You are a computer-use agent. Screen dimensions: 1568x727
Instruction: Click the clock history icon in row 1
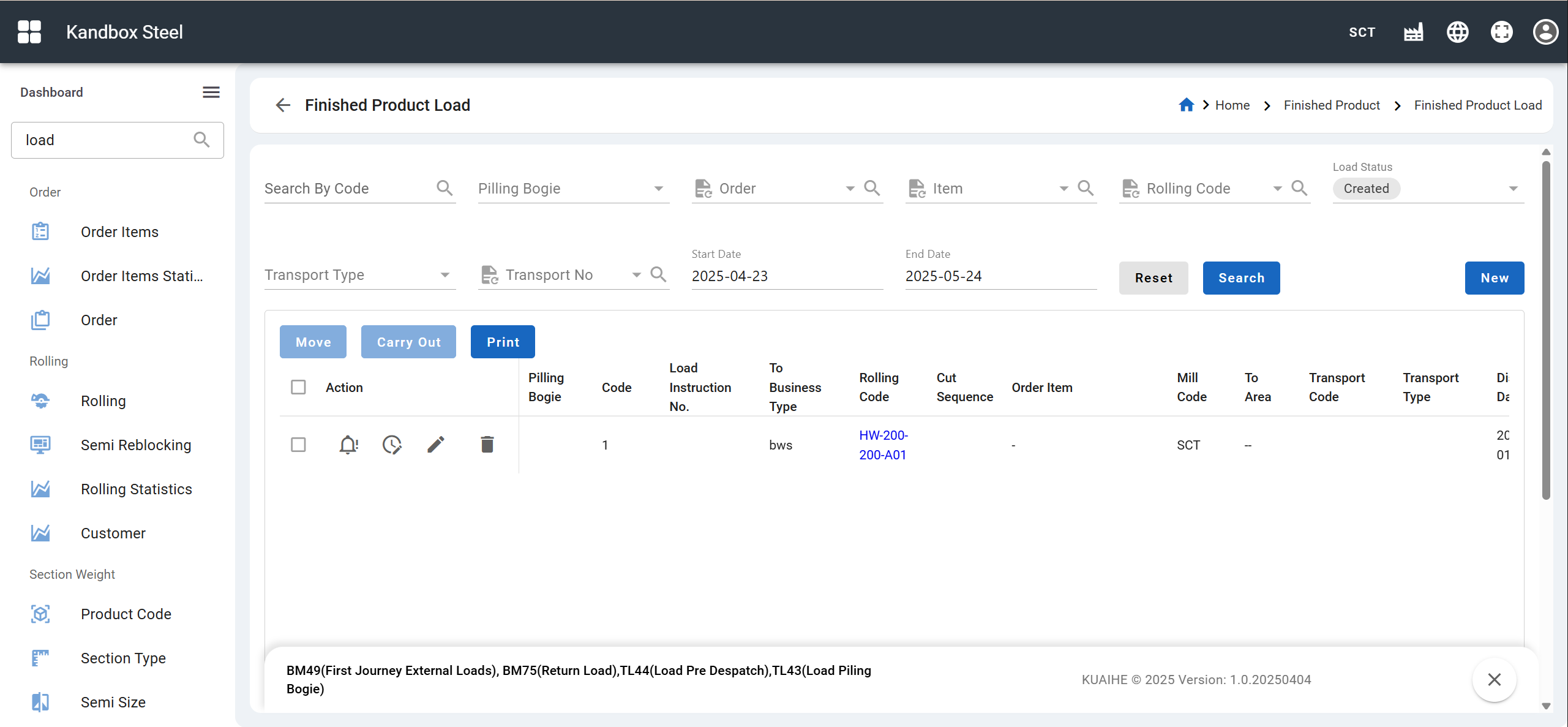[392, 445]
